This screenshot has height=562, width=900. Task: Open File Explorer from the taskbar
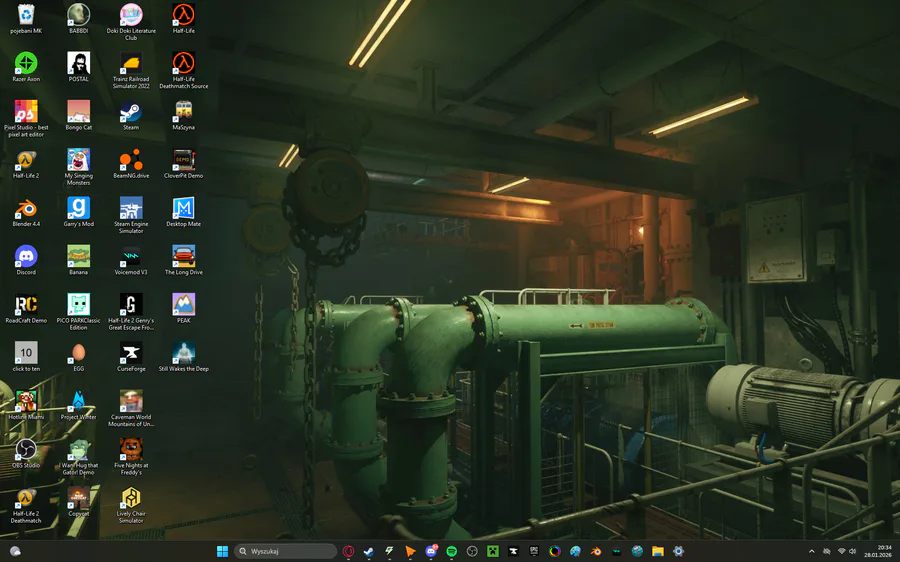tap(658, 551)
